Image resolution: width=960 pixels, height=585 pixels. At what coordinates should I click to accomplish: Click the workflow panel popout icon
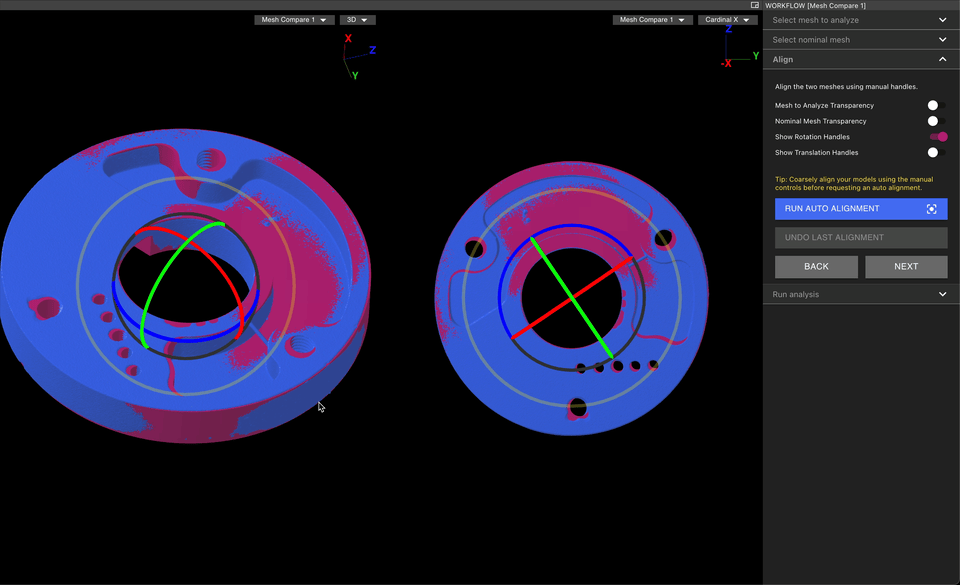point(755,5)
